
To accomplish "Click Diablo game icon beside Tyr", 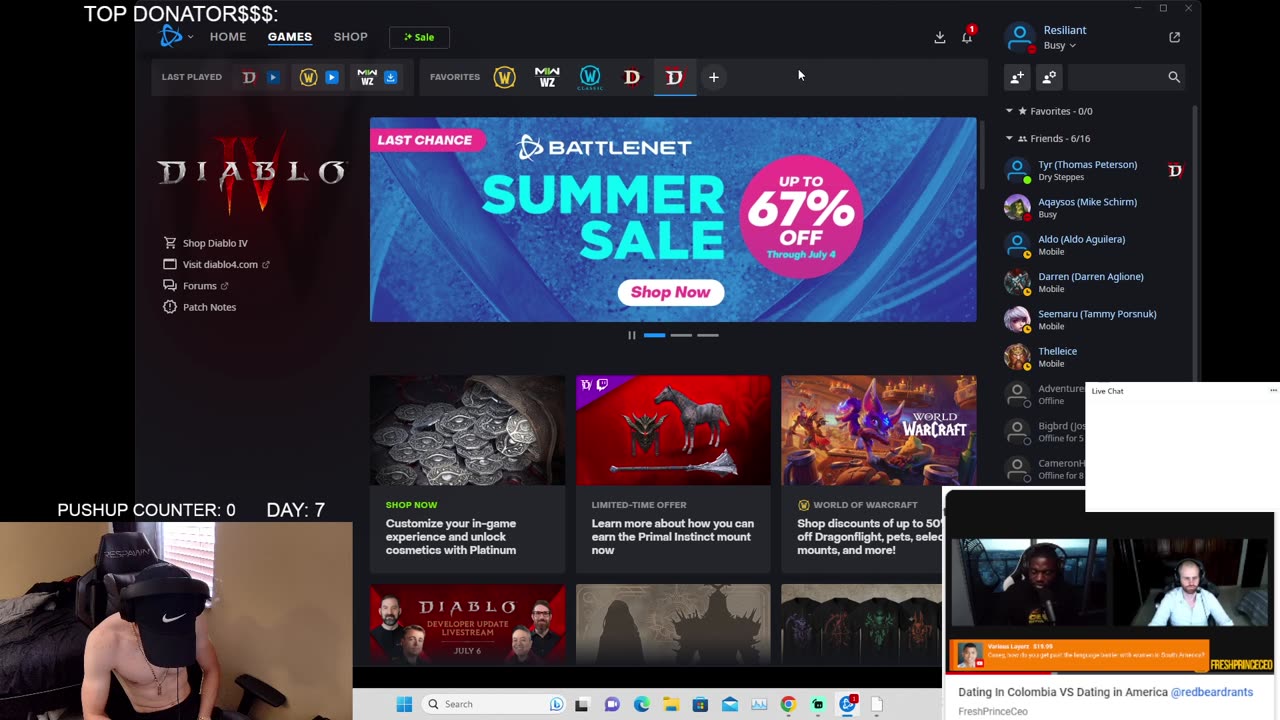I will pos(1175,170).
